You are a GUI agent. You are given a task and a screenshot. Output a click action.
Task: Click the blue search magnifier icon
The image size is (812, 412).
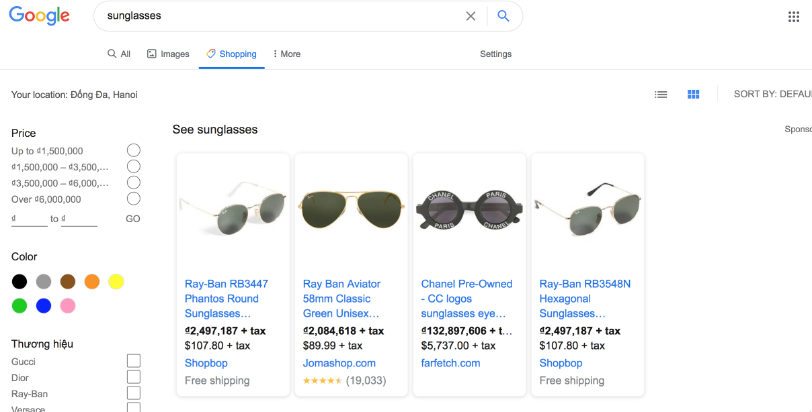pyautogui.click(x=503, y=16)
